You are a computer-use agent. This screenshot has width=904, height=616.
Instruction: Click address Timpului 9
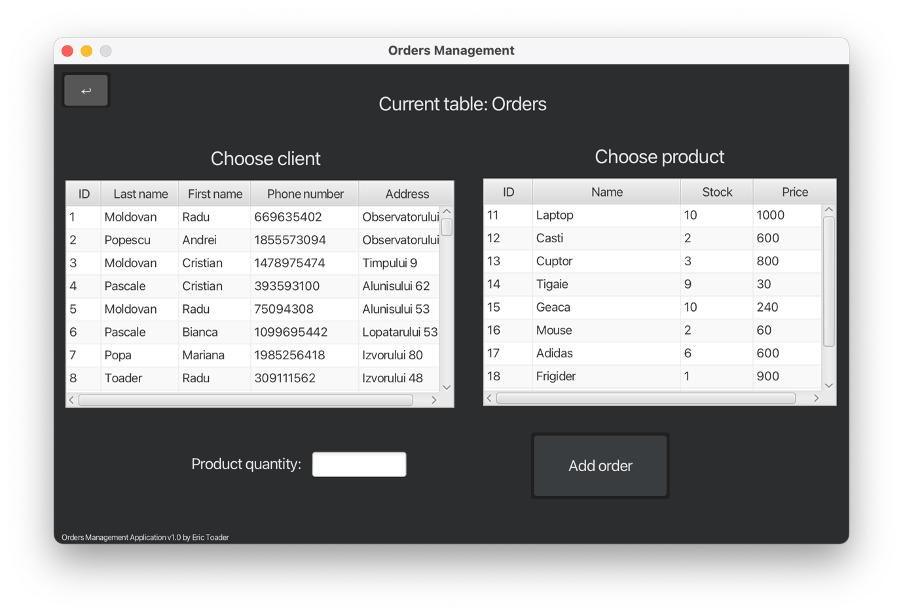[x=390, y=263]
